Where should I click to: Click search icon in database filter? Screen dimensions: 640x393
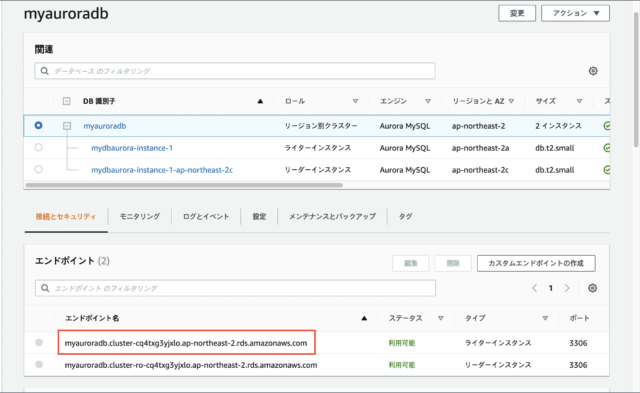44,71
